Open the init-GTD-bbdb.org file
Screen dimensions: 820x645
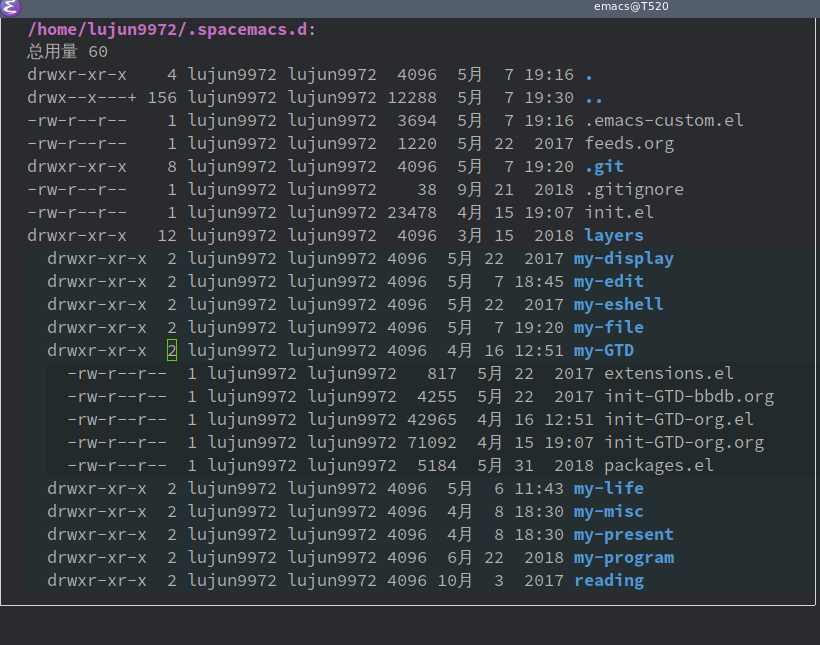click(688, 396)
